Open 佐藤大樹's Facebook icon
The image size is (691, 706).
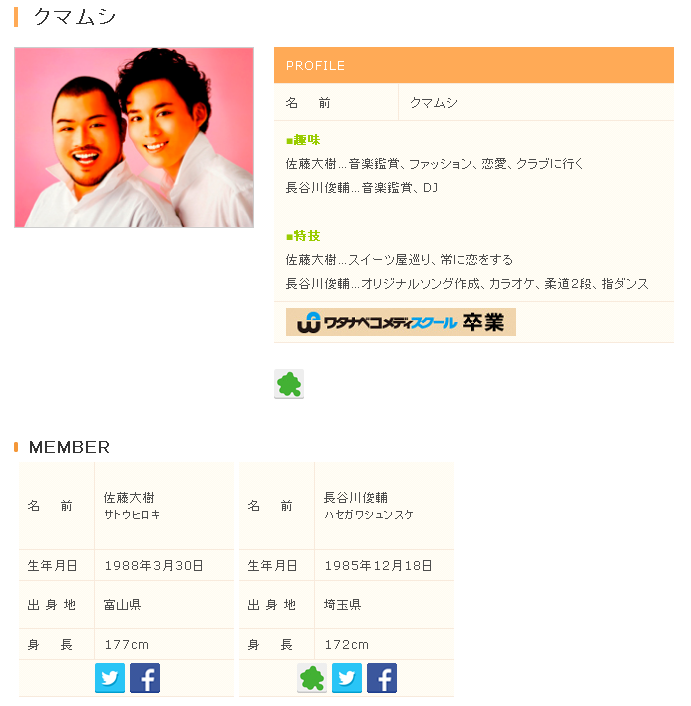145,678
